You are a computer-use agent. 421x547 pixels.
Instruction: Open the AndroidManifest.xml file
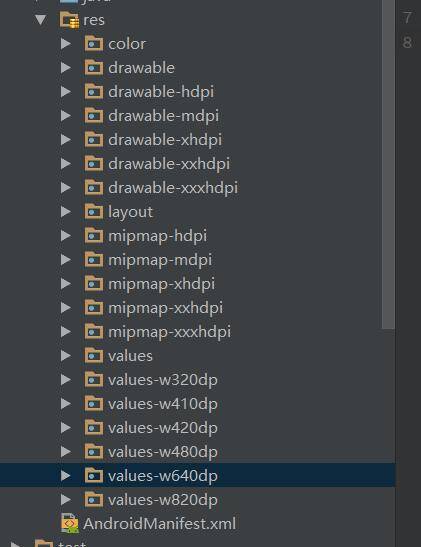click(159, 524)
